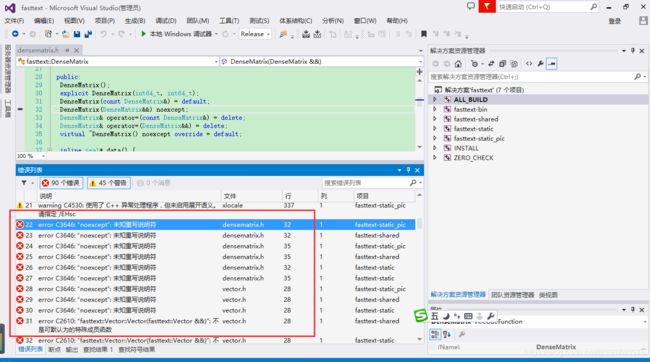
Task: Click the Home icon in Solution Explorer
Action: point(458,63)
